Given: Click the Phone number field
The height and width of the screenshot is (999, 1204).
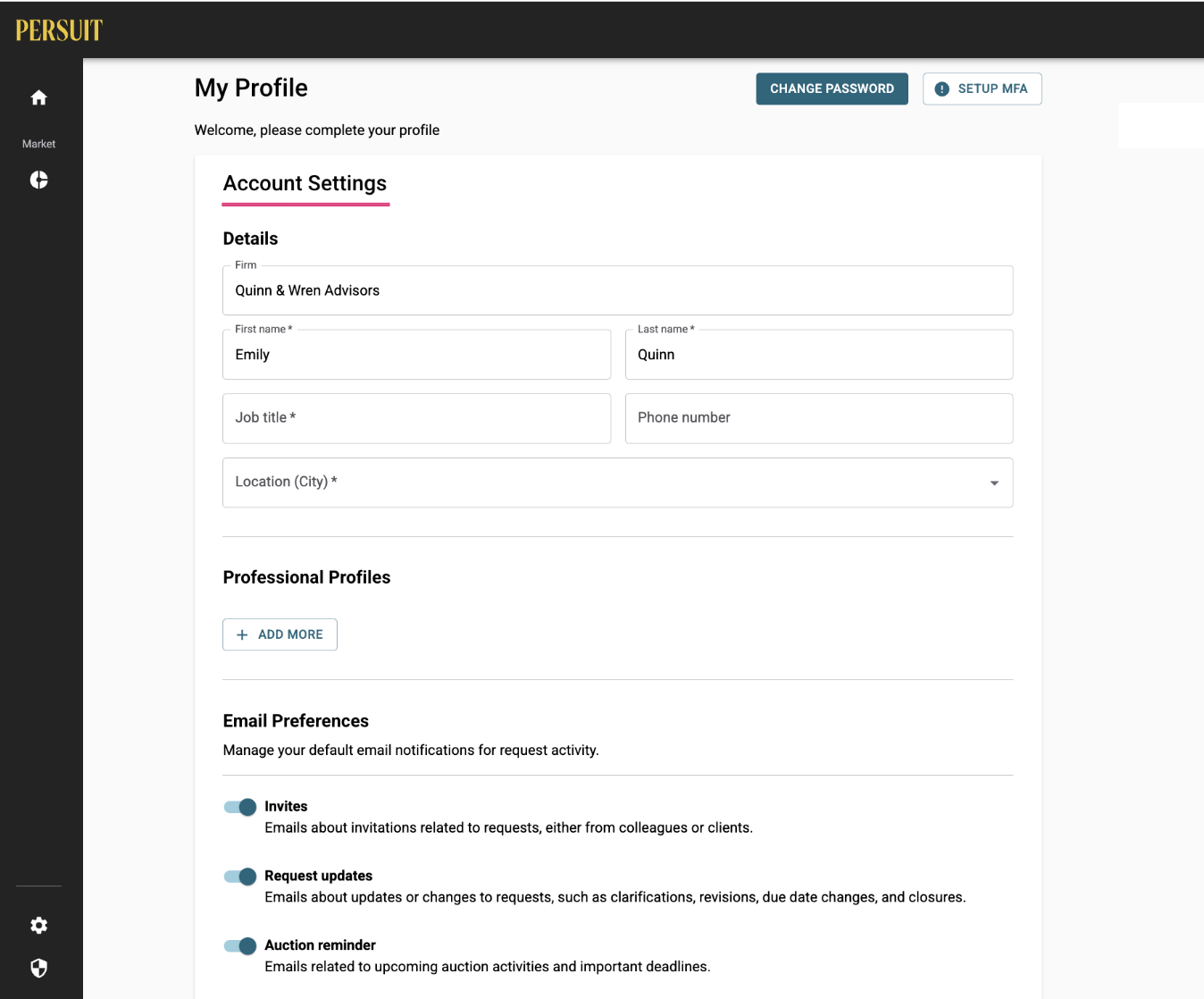Looking at the screenshot, I should point(819,418).
